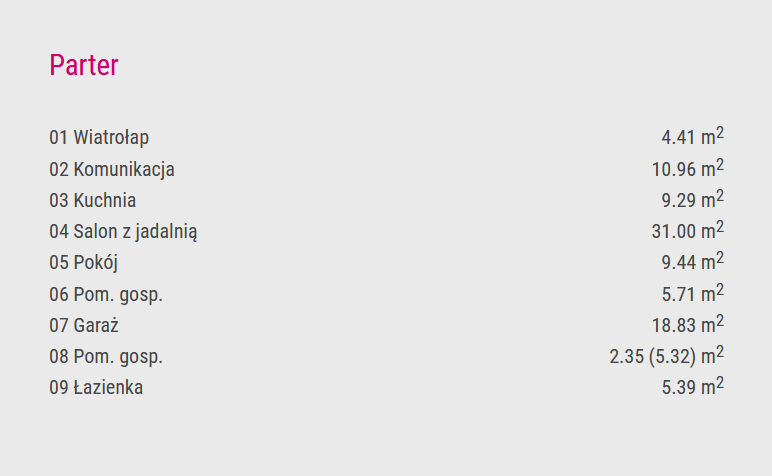This screenshot has width=772, height=476.
Task: Click the Parter heading
Action: (x=84, y=65)
